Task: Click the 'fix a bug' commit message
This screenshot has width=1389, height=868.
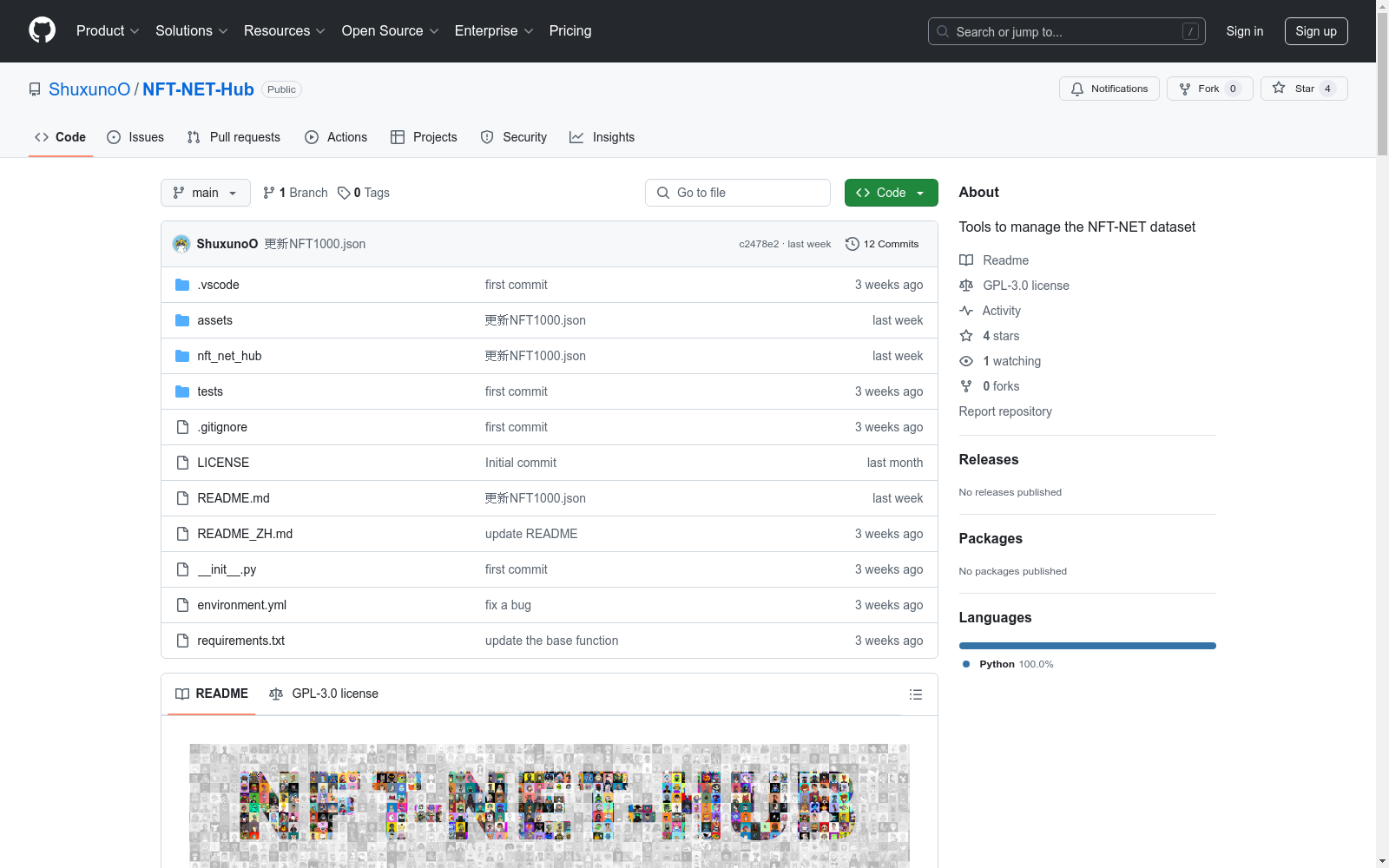Action: [x=508, y=605]
